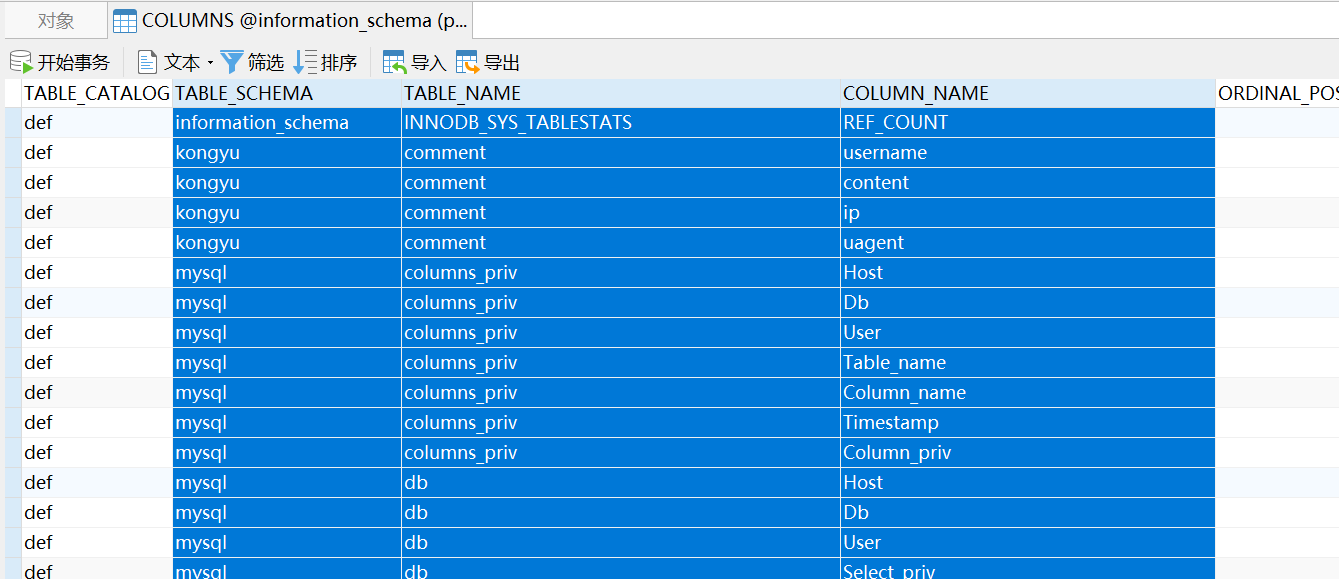Click the COLUMN_NAME column header

(x=1028, y=93)
